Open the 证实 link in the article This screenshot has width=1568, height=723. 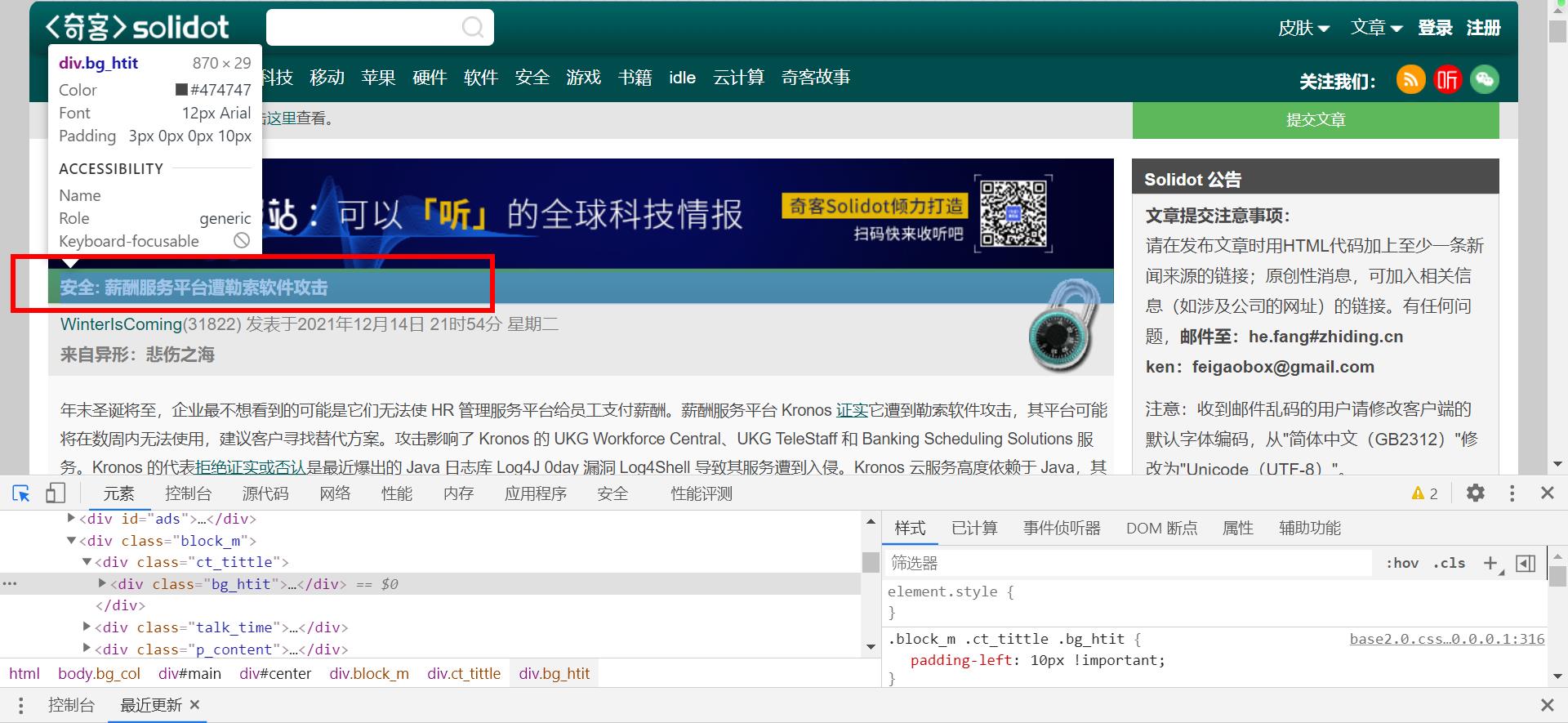click(852, 410)
